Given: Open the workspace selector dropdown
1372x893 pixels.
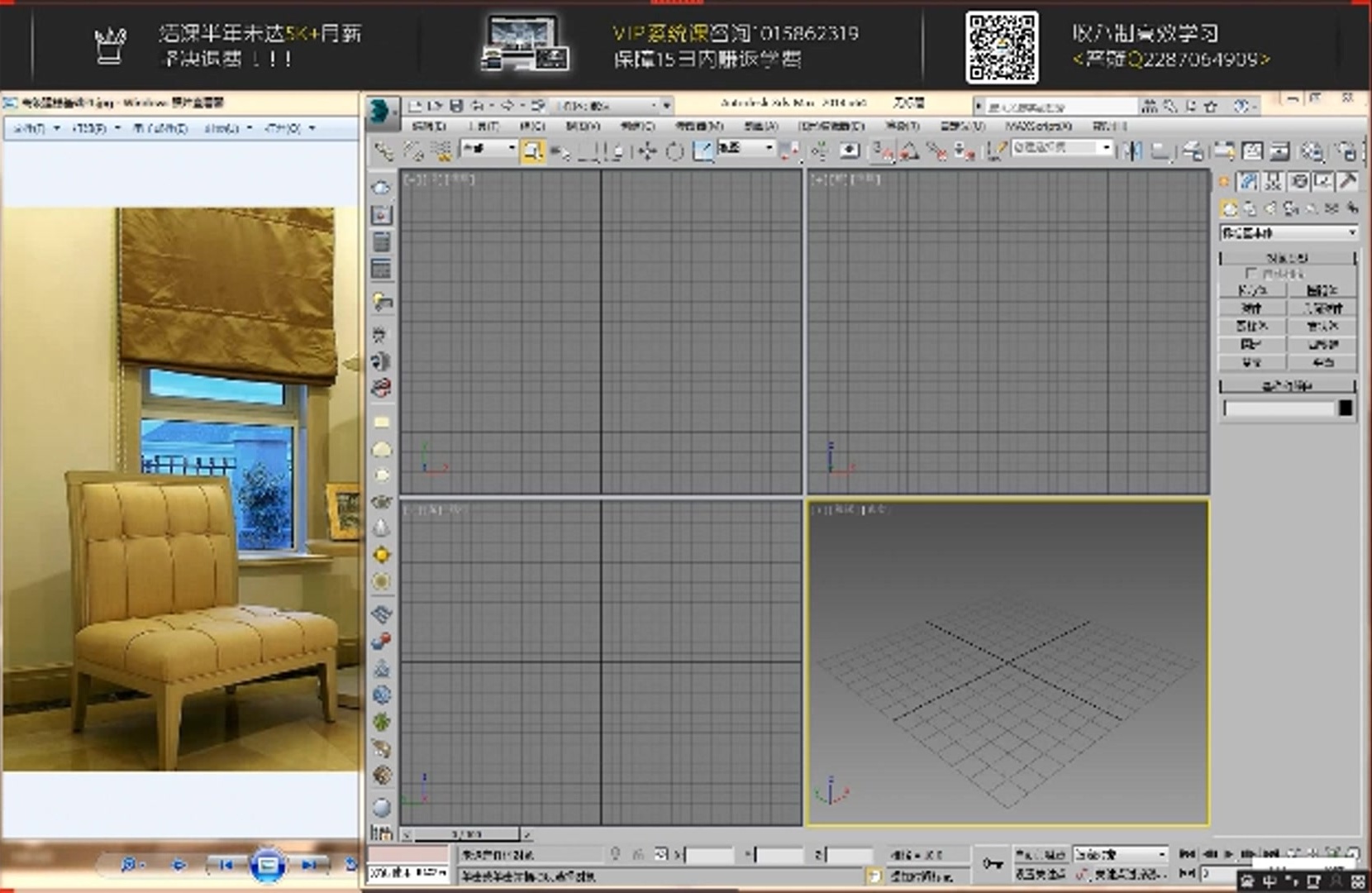Looking at the screenshot, I should 612,106.
